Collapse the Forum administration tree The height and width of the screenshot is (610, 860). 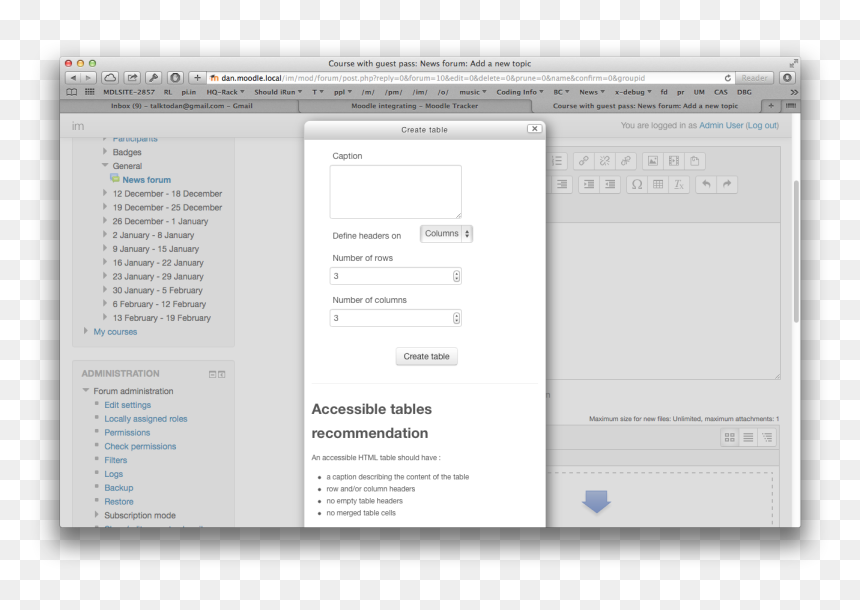(x=86, y=390)
